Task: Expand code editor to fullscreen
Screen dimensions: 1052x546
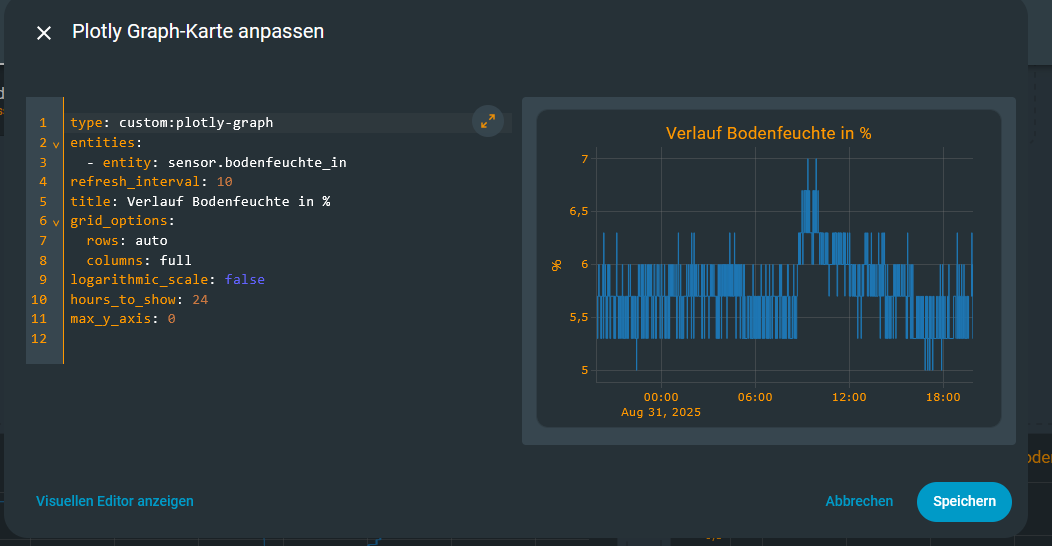Action: click(487, 121)
